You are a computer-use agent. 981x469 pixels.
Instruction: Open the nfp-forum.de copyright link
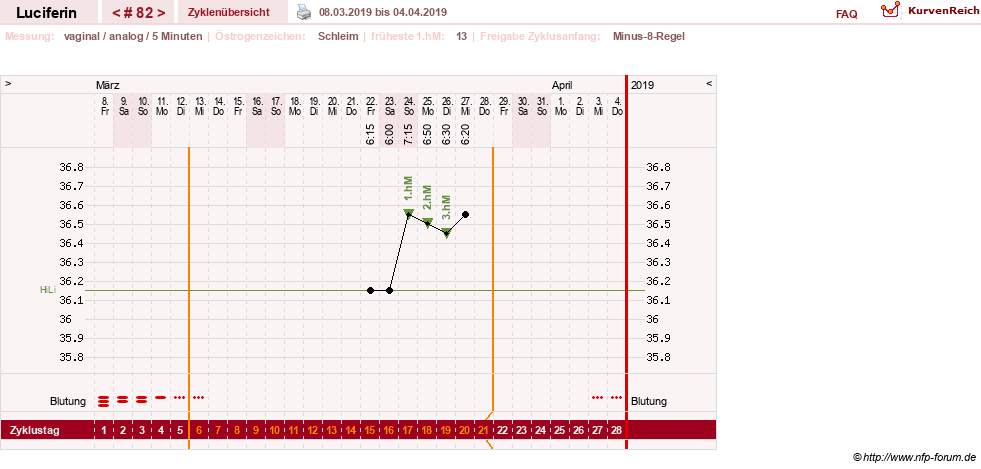click(914, 457)
